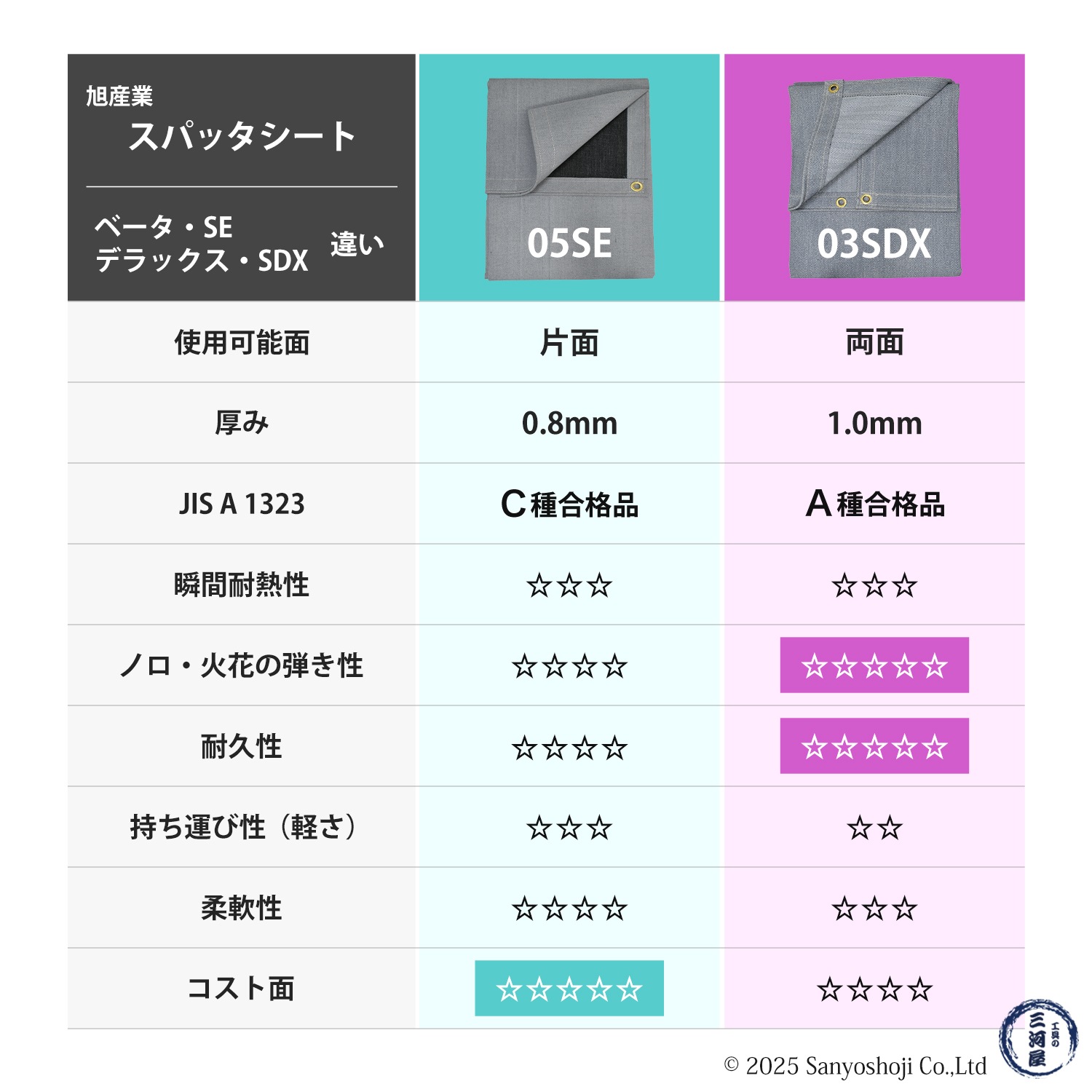Click the magenta highlighted five-star durability rating
This screenshot has width=1092, height=1092.
click(x=874, y=746)
